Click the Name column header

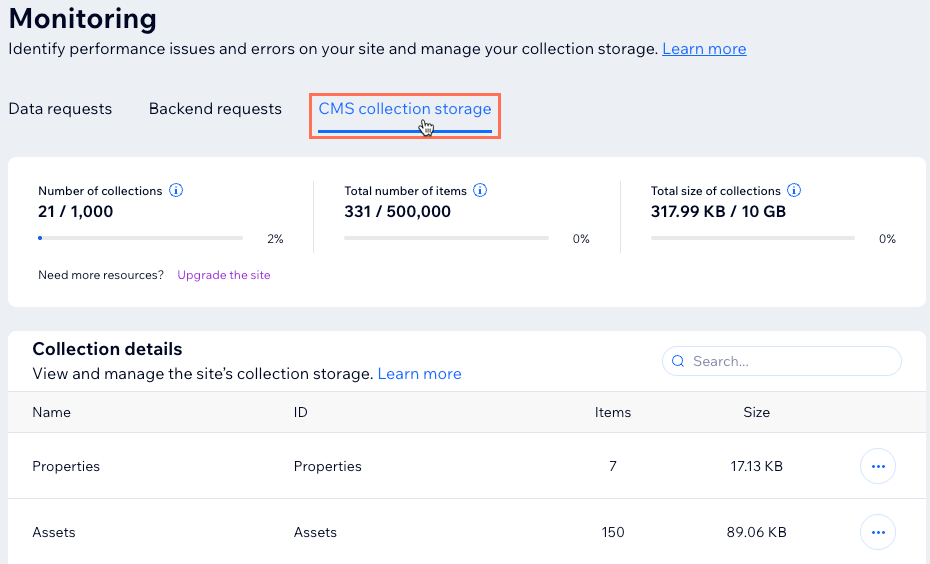pos(52,412)
